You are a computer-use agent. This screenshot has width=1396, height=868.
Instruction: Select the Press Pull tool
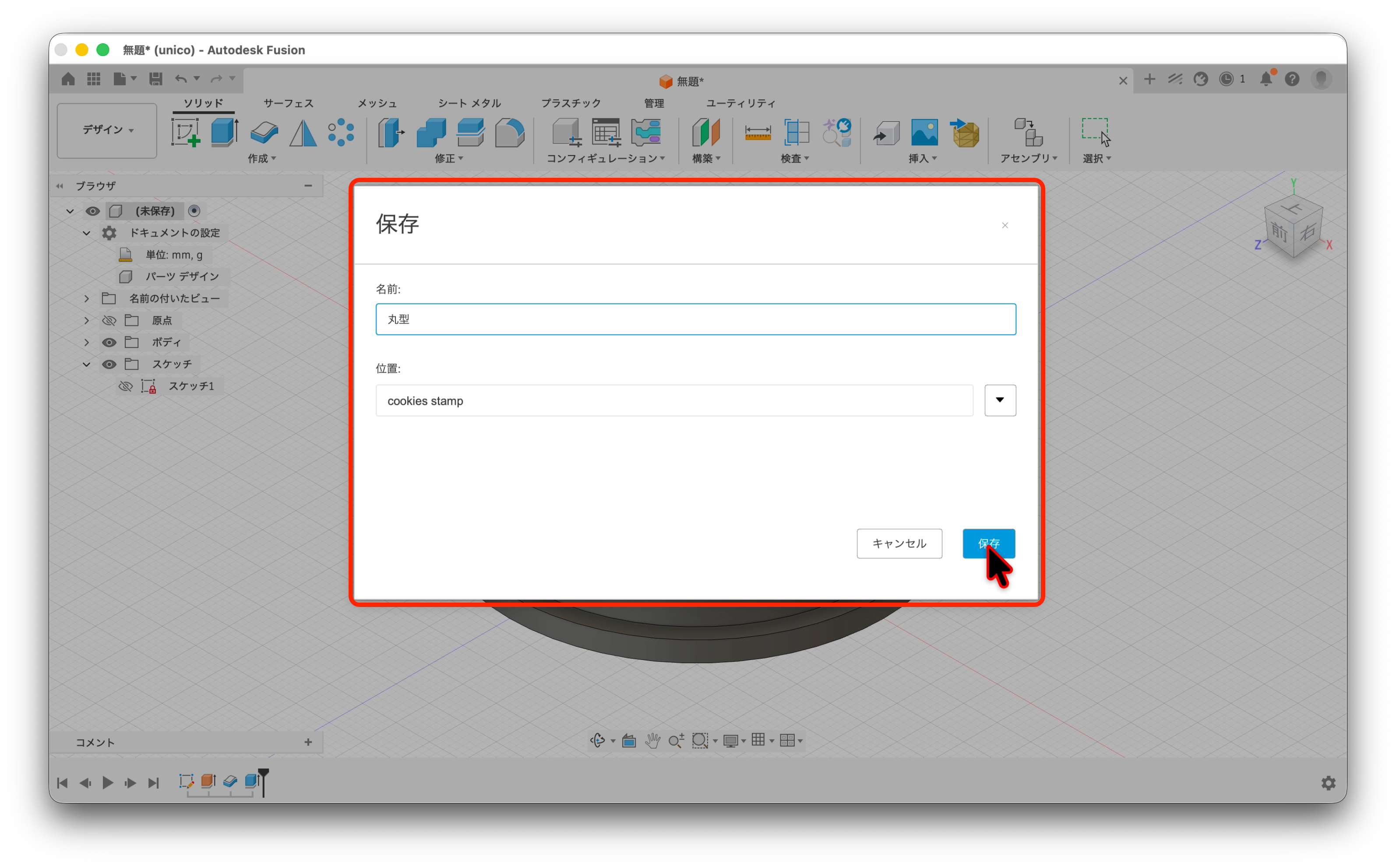pos(391,133)
